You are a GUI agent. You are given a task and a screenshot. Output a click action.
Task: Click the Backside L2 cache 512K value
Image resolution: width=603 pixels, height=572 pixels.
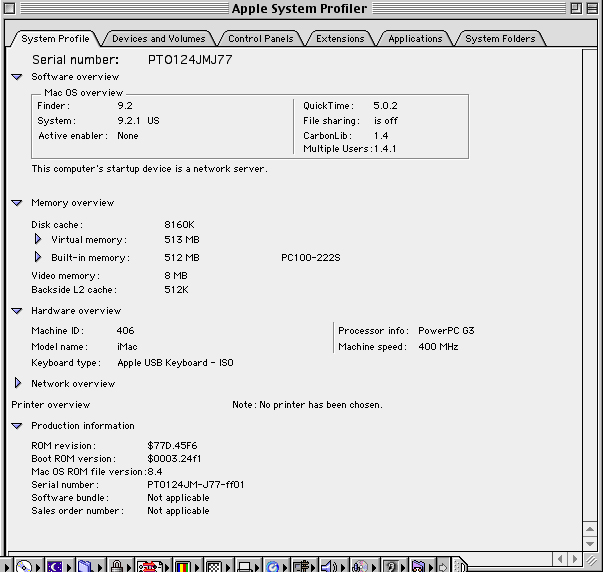(176, 290)
